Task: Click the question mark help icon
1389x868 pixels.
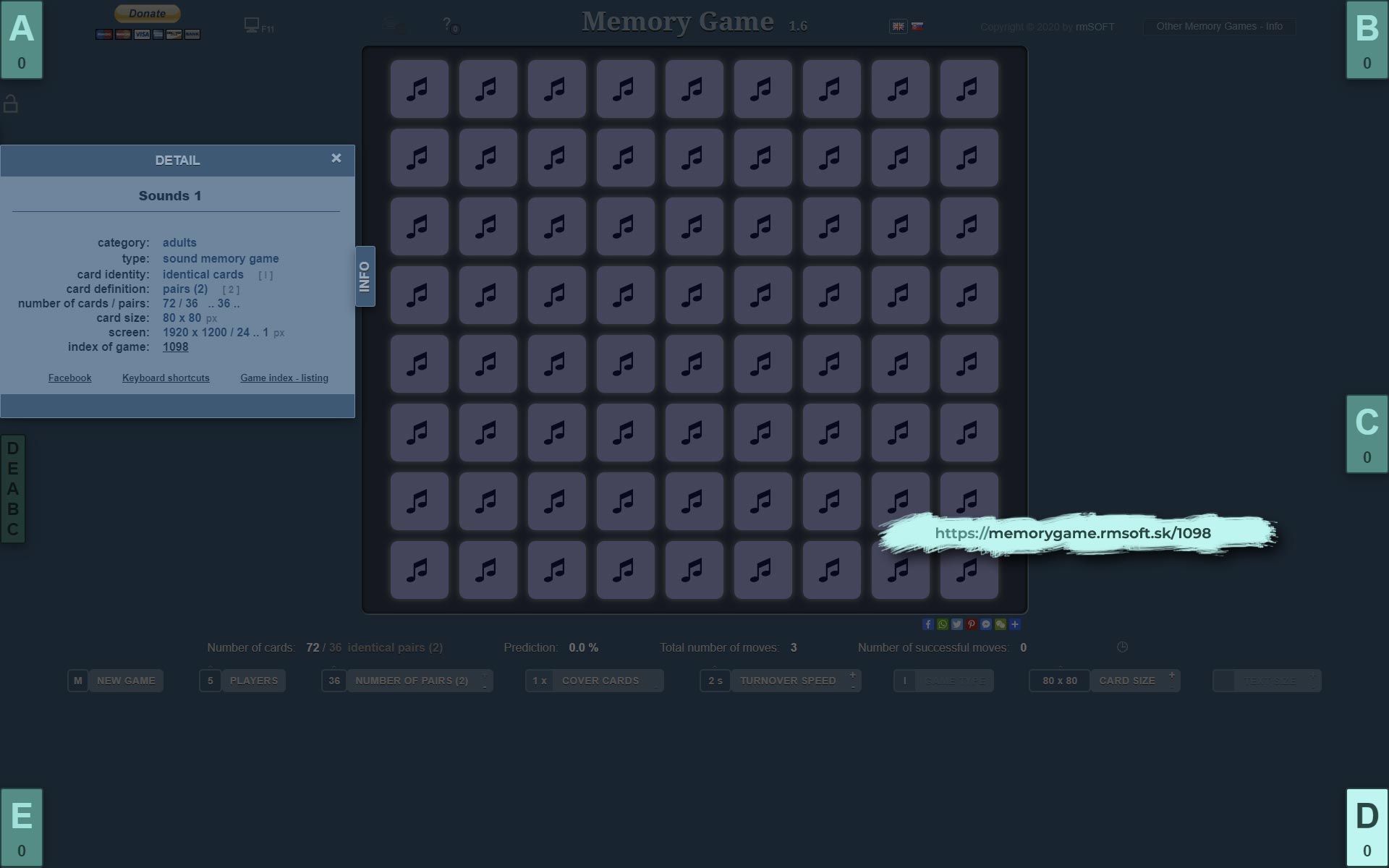Action: pos(447,24)
